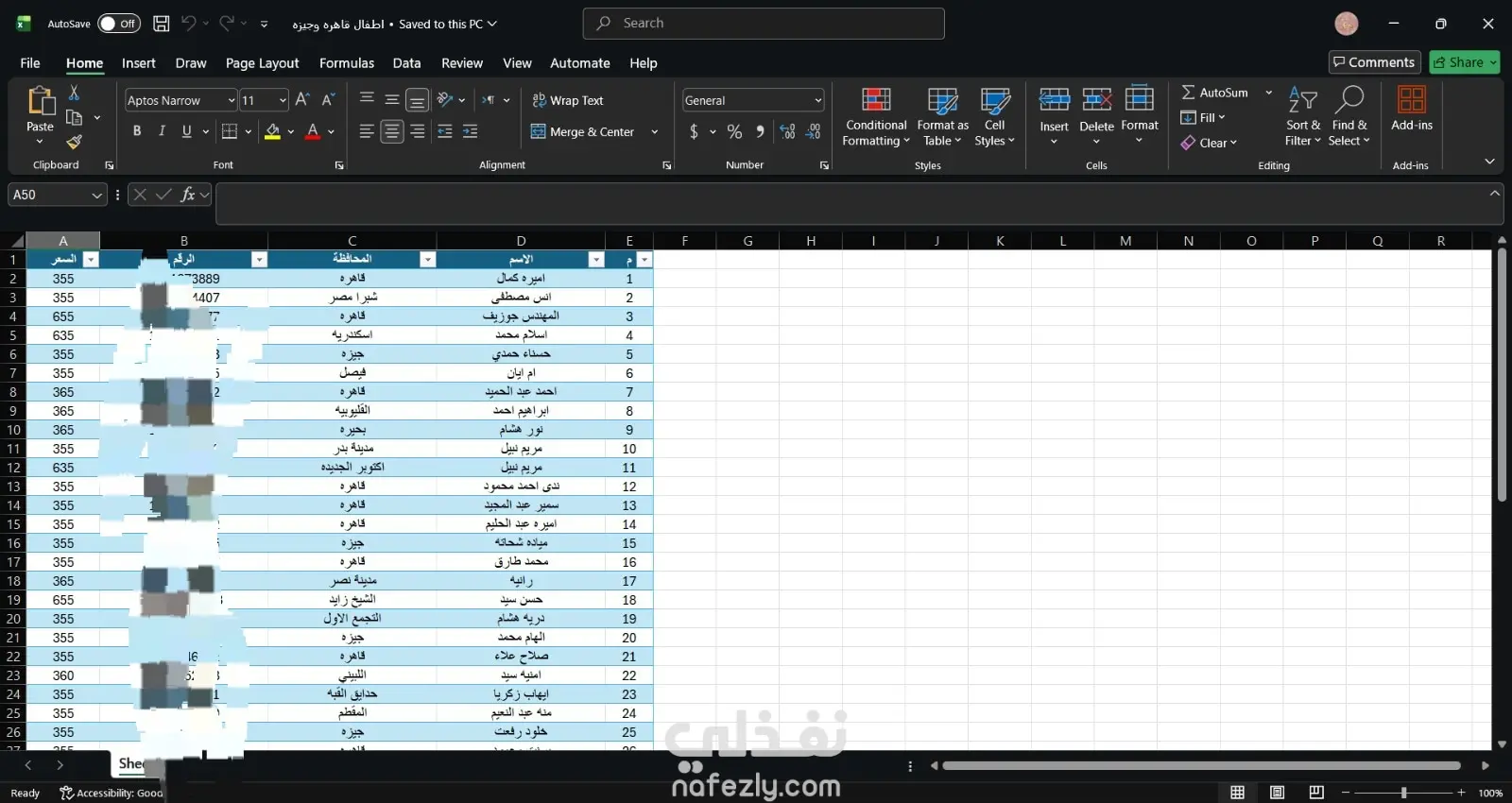Click the Insert Function fx icon
This screenshot has width=1512, height=803.
click(x=188, y=195)
